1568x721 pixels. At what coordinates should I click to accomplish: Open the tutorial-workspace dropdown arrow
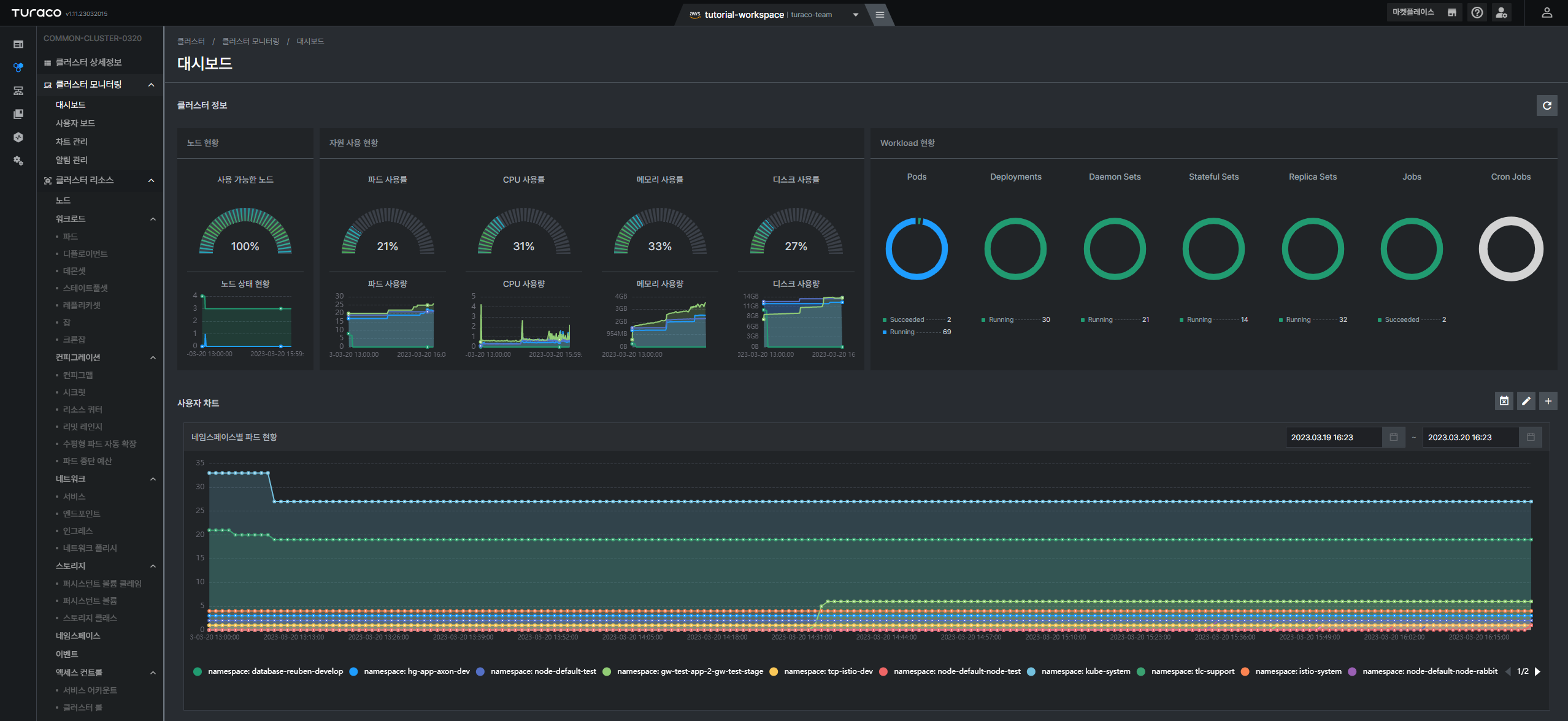pyautogui.click(x=855, y=15)
